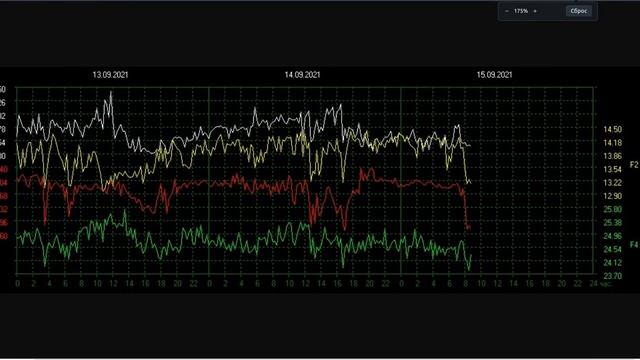Screen dimensions: 640x360
Task: Click the 13.54 value on right axis
Action: click(613, 169)
